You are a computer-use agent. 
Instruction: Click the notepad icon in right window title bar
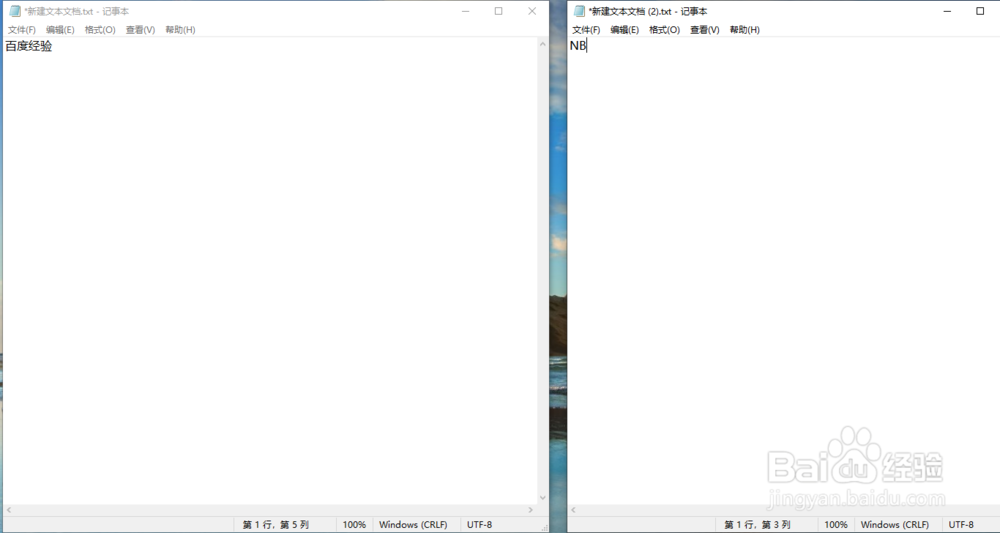tap(579, 11)
